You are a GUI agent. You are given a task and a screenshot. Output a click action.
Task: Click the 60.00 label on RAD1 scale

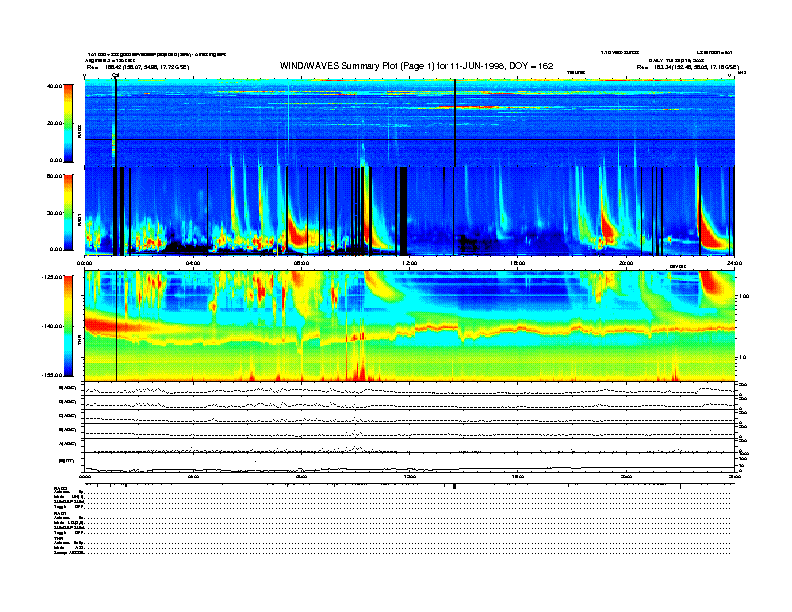pos(55,176)
